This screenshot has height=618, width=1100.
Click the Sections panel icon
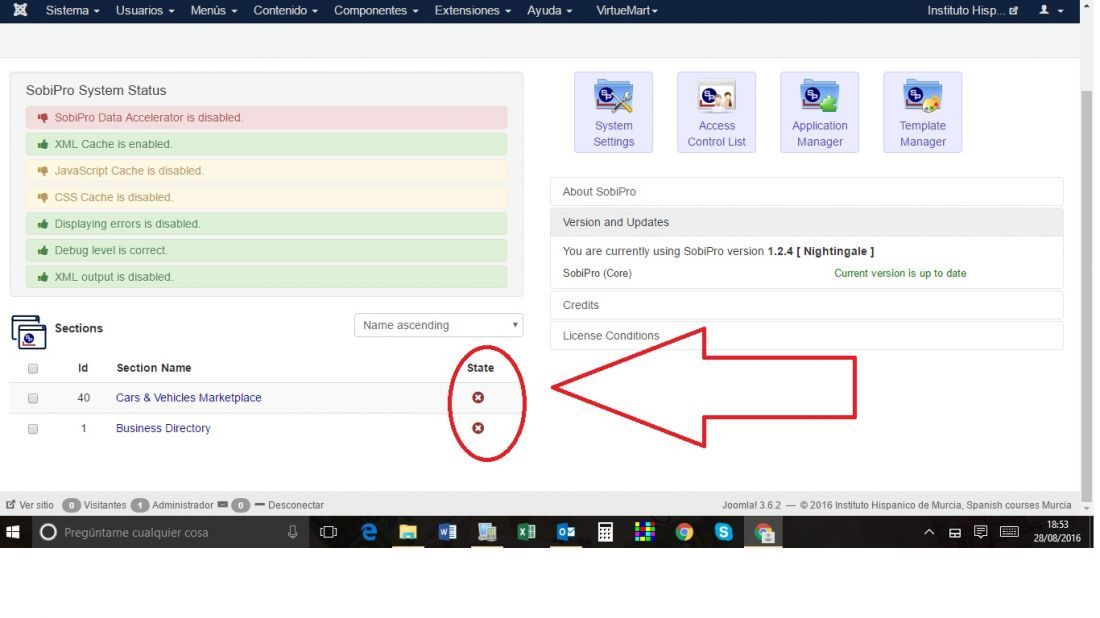(29, 332)
